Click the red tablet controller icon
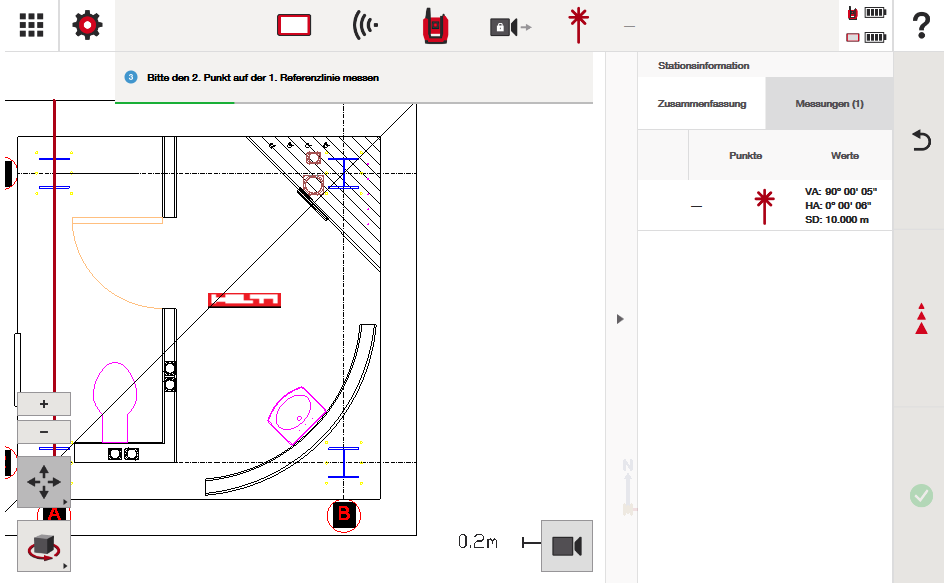 click(x=295, y=26)
